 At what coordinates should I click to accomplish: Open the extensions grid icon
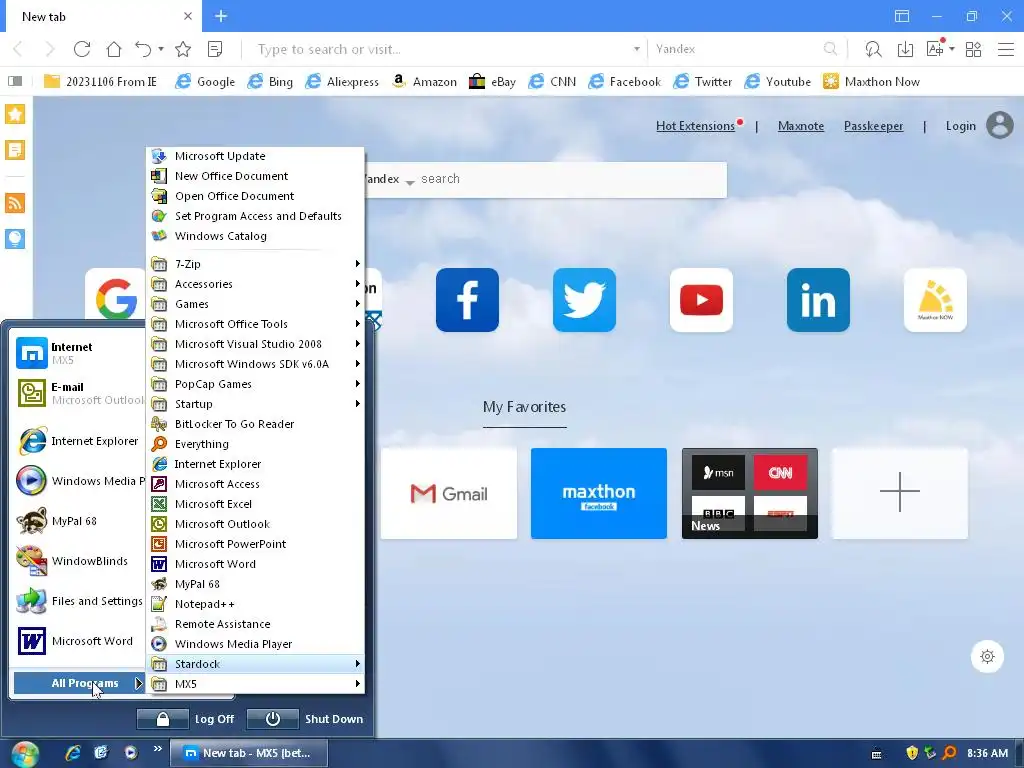pyautogui.click(x=974, y=49)
